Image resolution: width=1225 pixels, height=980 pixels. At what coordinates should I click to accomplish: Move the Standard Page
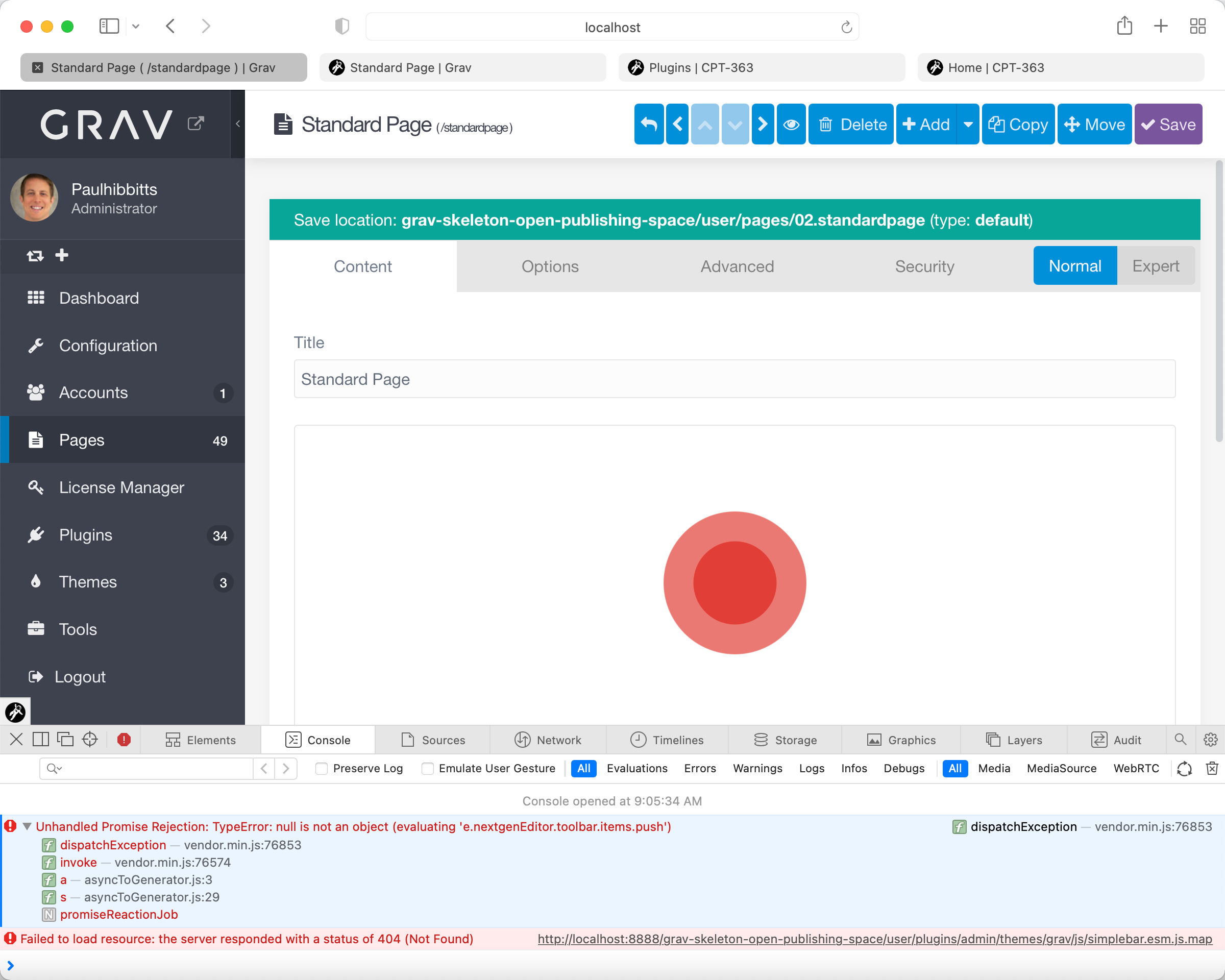point(1094,124)
